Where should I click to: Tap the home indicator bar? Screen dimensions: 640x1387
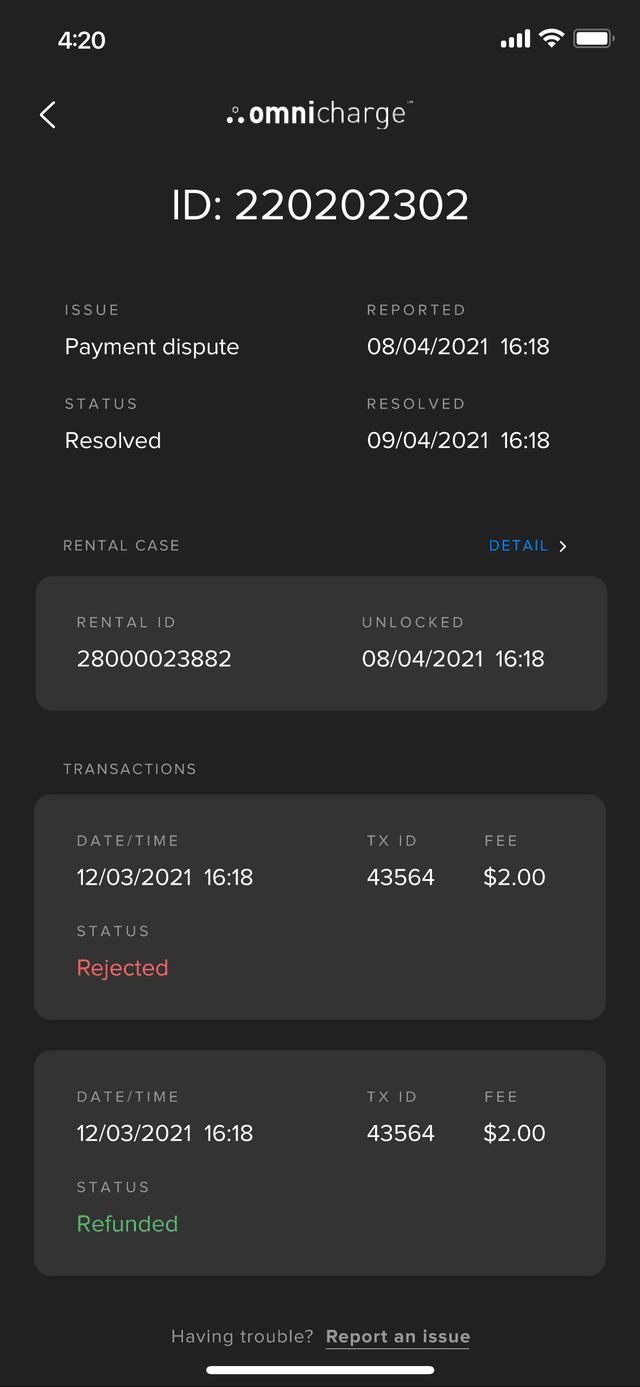tap(320, 1370)
